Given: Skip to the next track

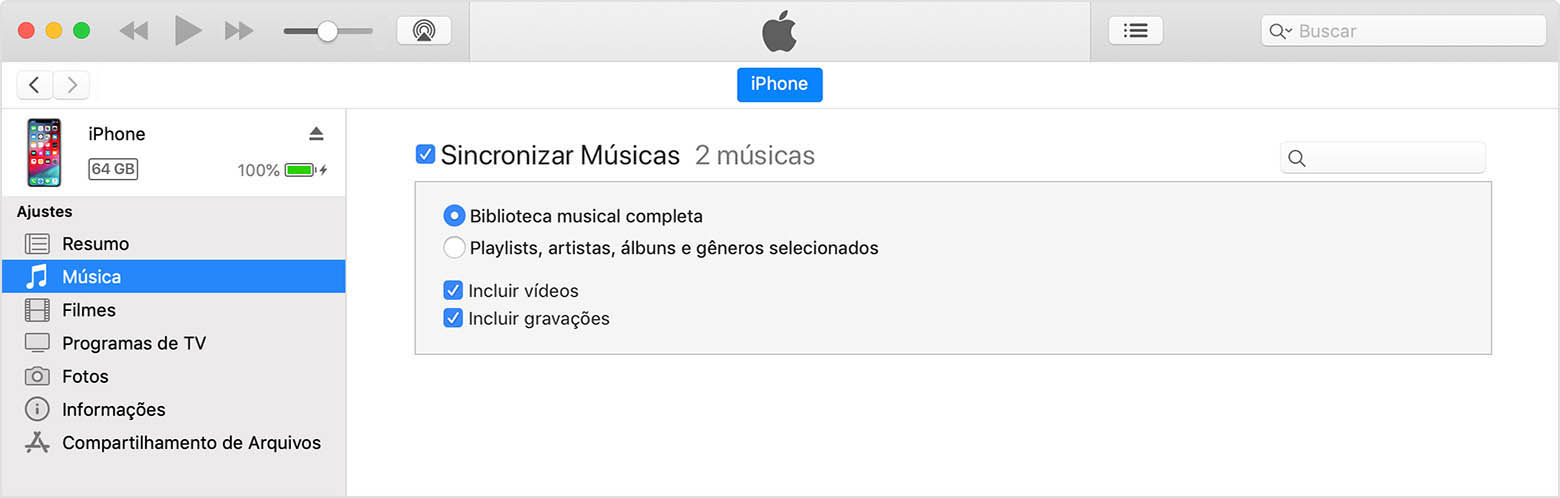Looking at the screenshot, I should [x=239, y=31].
